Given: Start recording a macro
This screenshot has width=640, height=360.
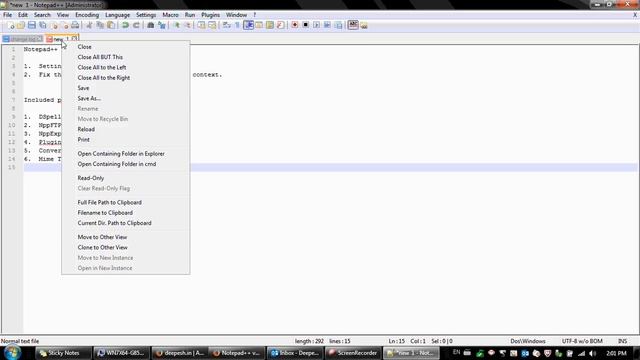Looking at the screenshot, I should [294, 25].
